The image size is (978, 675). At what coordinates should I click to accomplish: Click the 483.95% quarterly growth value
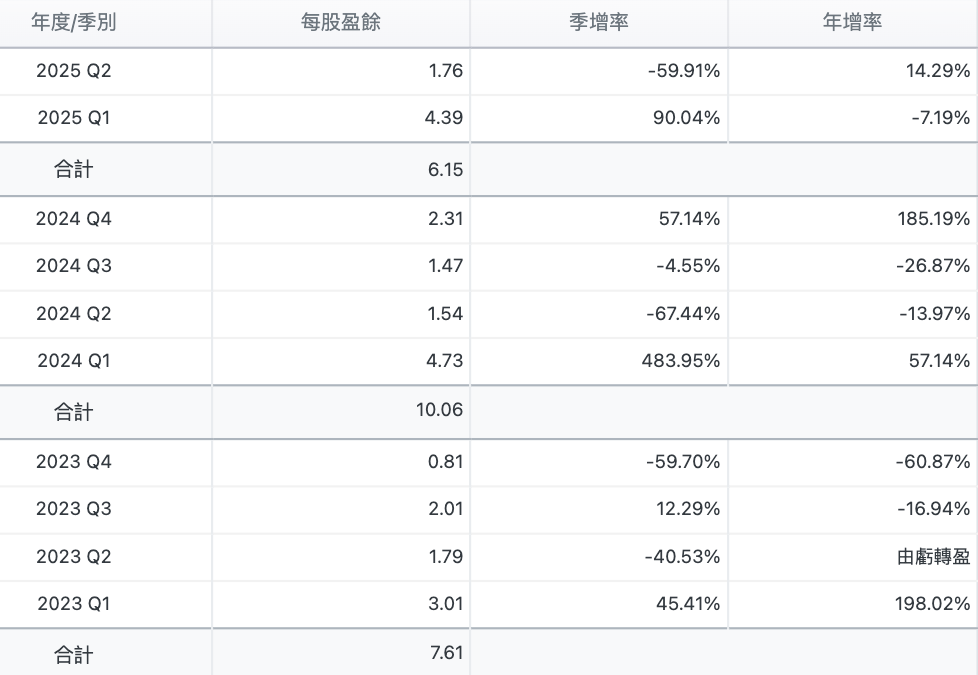tap(683, 360)
